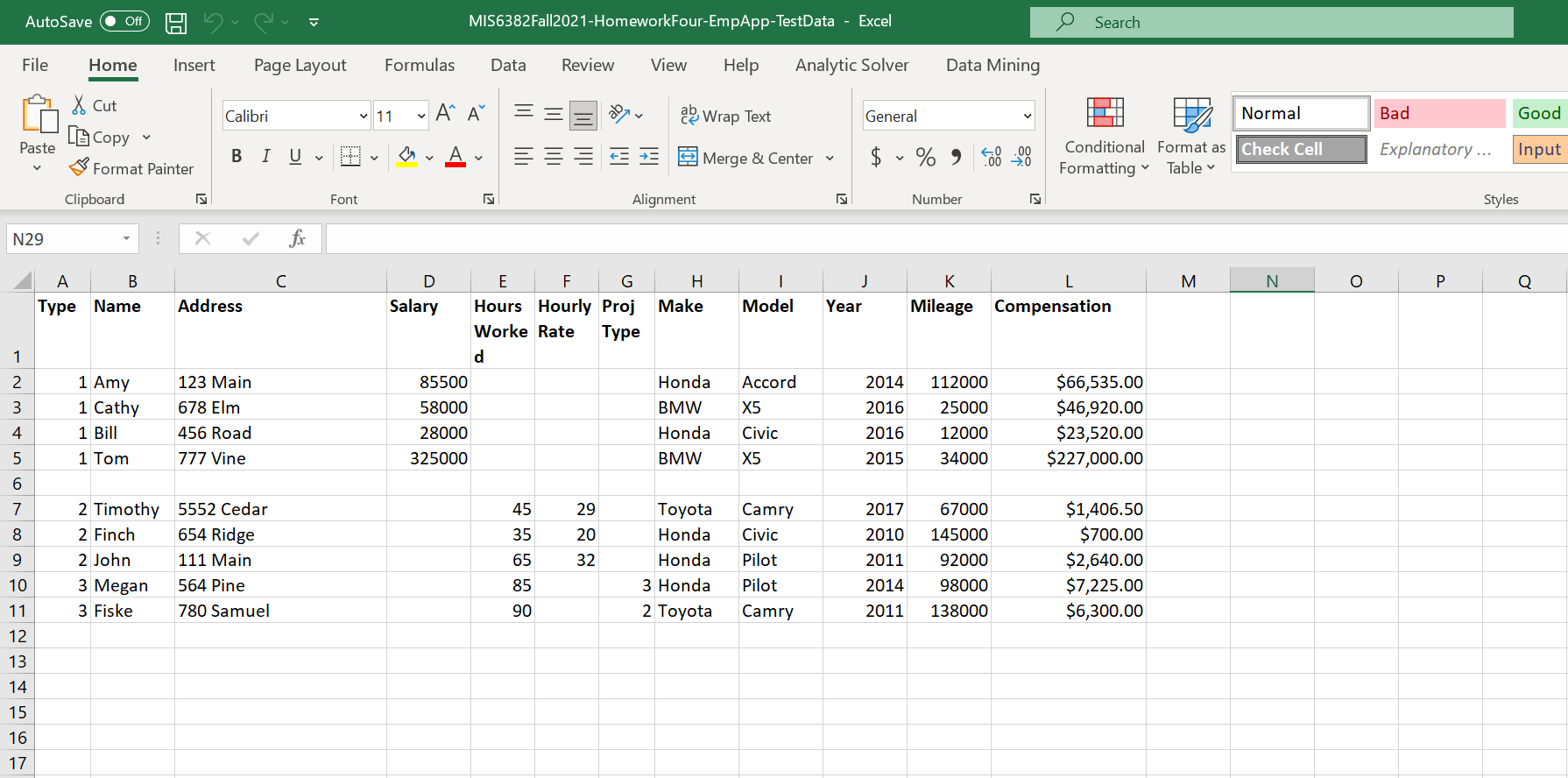Click the Increase Font Size icon

point(445,114)
